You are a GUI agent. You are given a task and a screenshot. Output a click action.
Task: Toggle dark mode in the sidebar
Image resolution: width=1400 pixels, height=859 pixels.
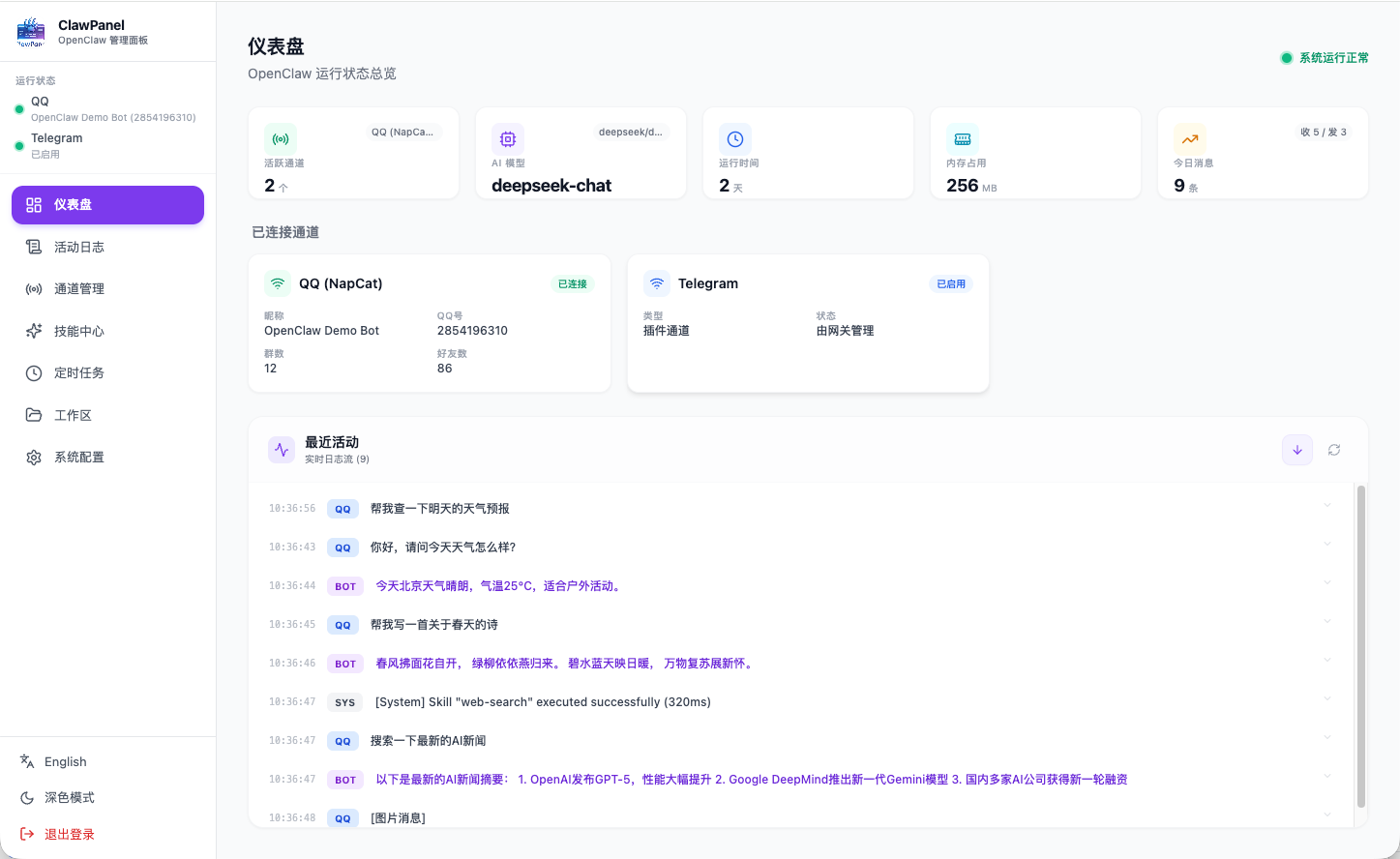(69, 798)
